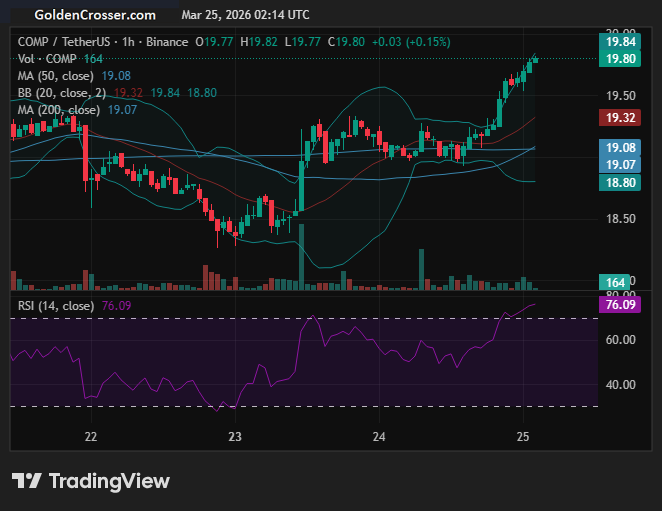This screenshot has height=511, width=662.
Task: Click the 60.00 RSI axis tick
Action: pyautogui.click(x=621, y=340)
